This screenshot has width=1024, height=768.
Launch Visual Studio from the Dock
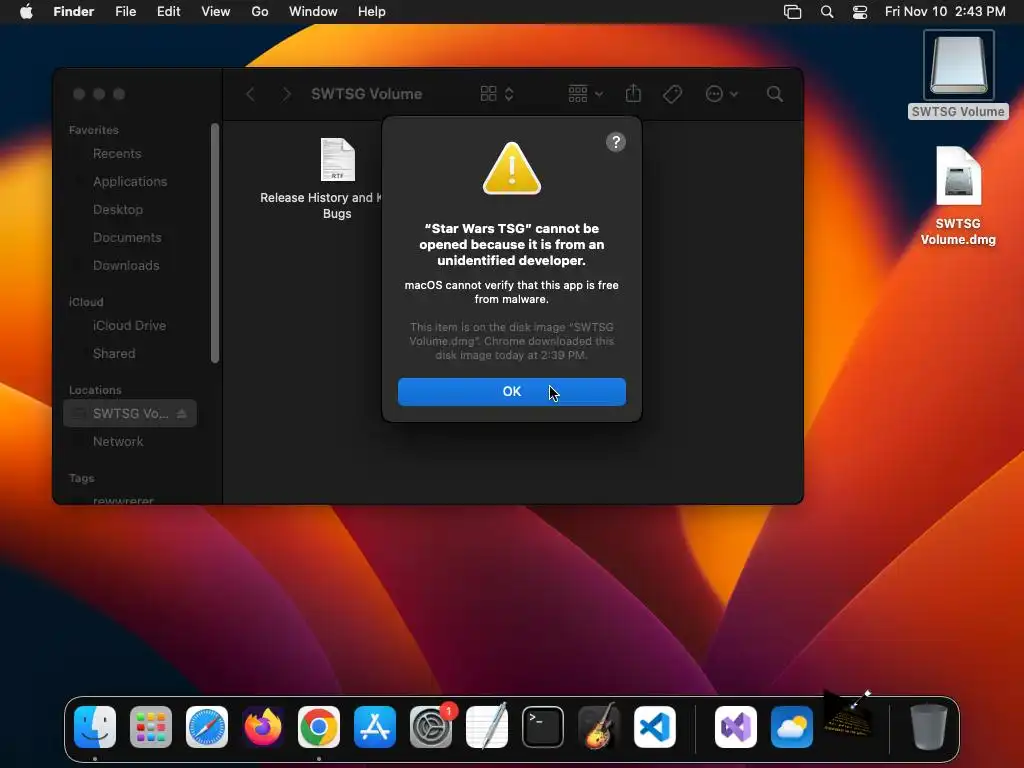pos(736,727)
